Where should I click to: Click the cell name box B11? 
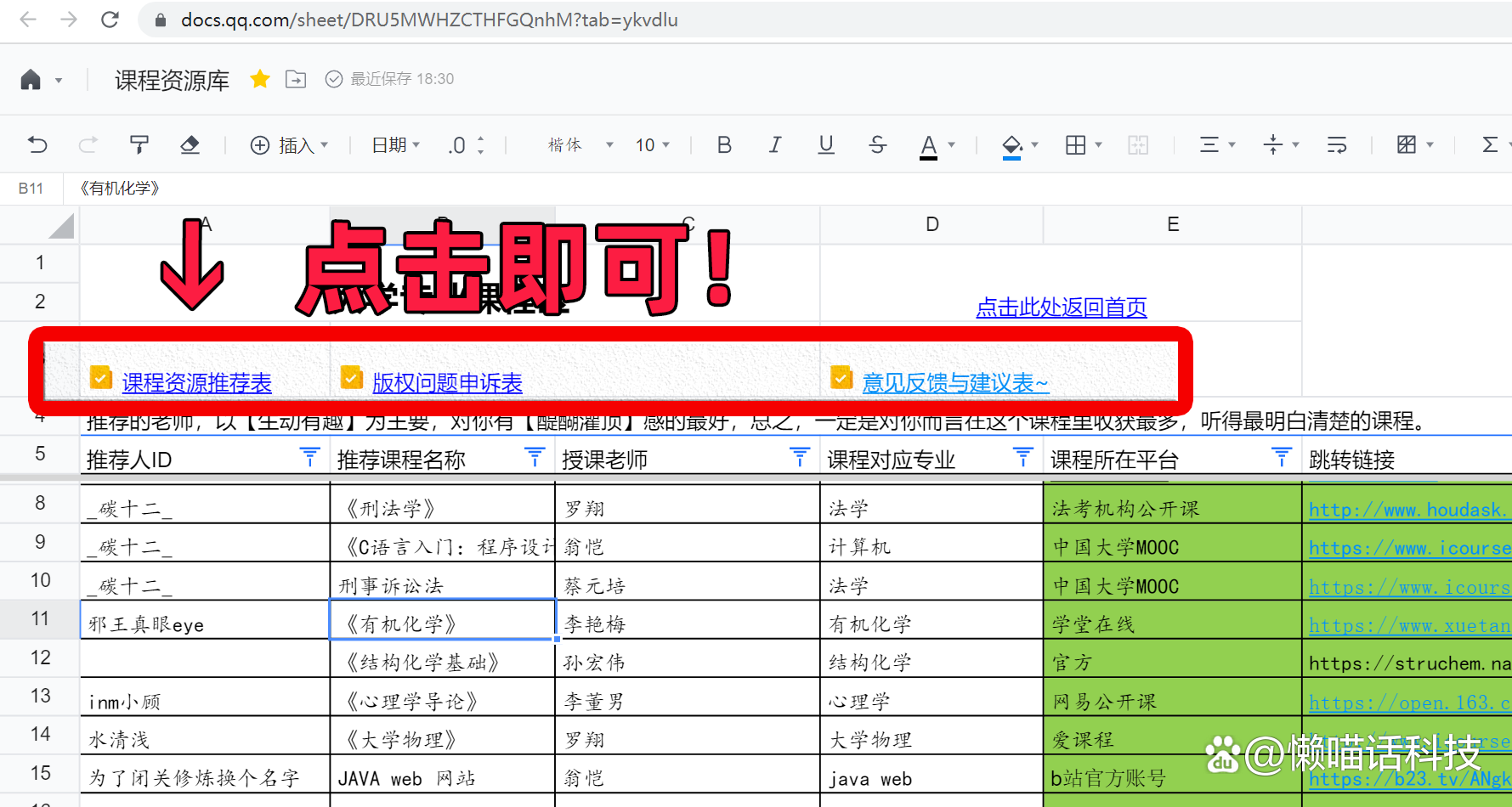coord(31,189)
